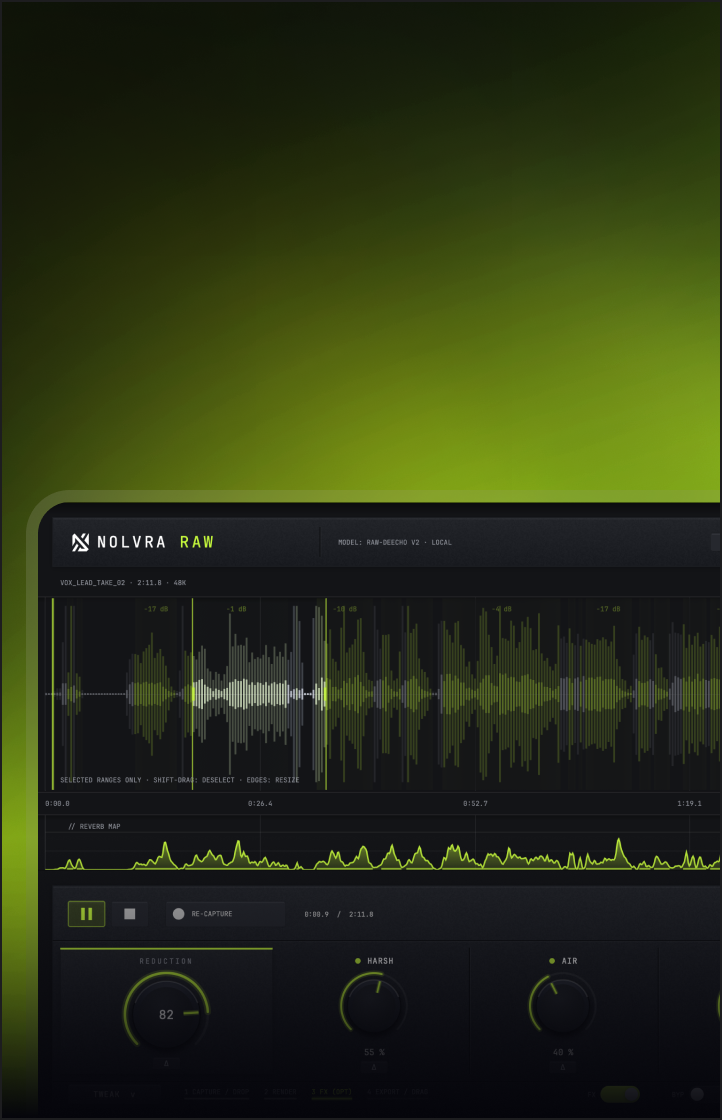Click the selection edge line near -1 dB

tap(192, 694)
